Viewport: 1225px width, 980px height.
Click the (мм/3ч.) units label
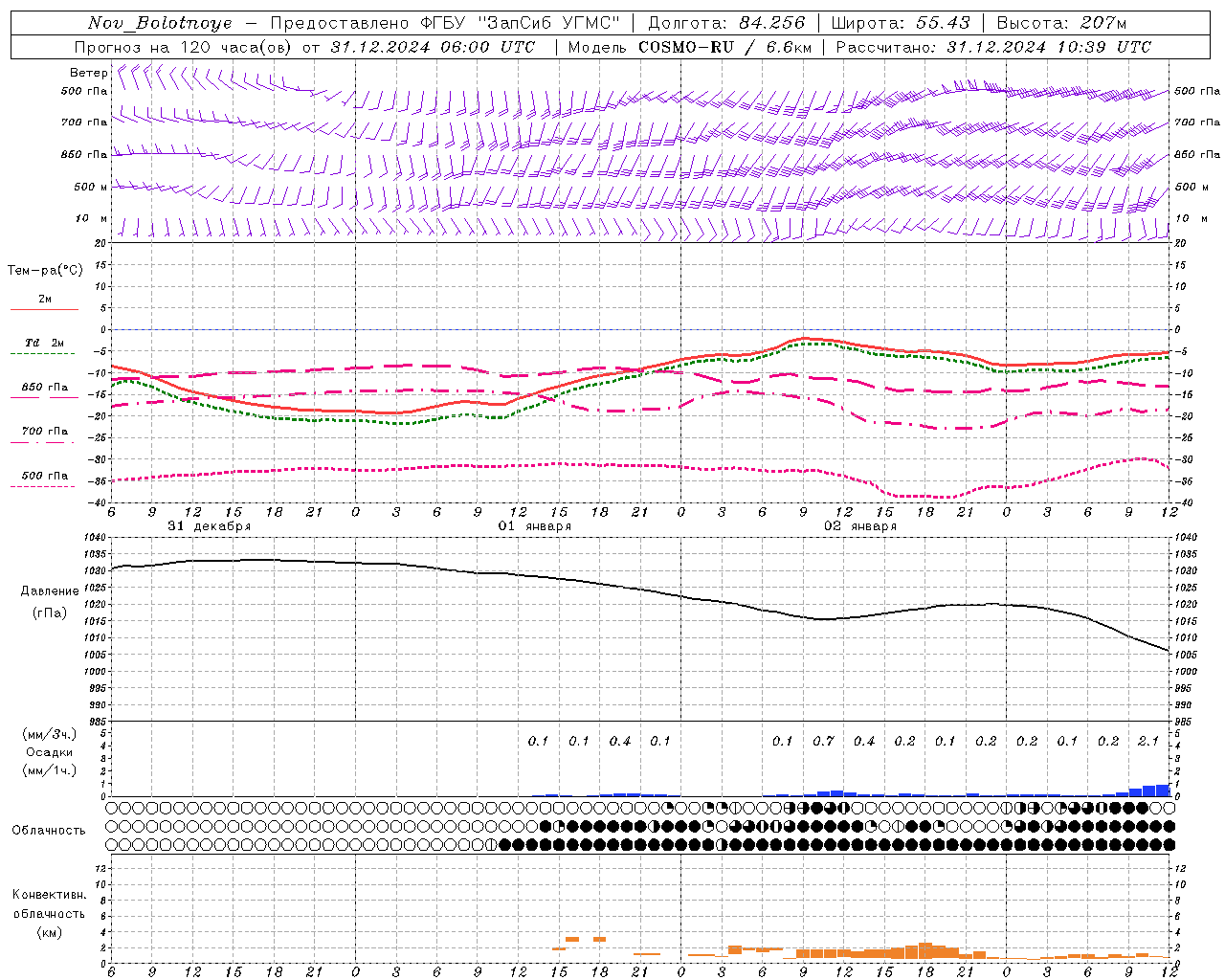tap(49, 734)
